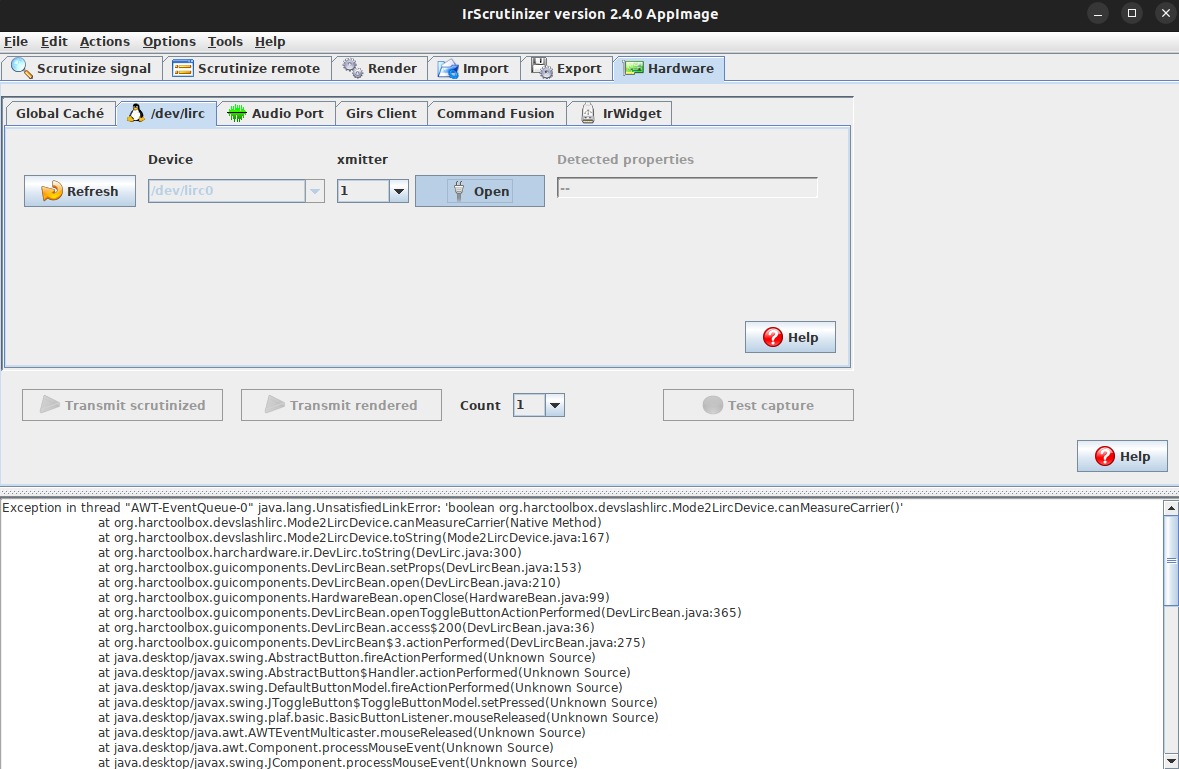Switch to the Export tab label

coord(579,68)
